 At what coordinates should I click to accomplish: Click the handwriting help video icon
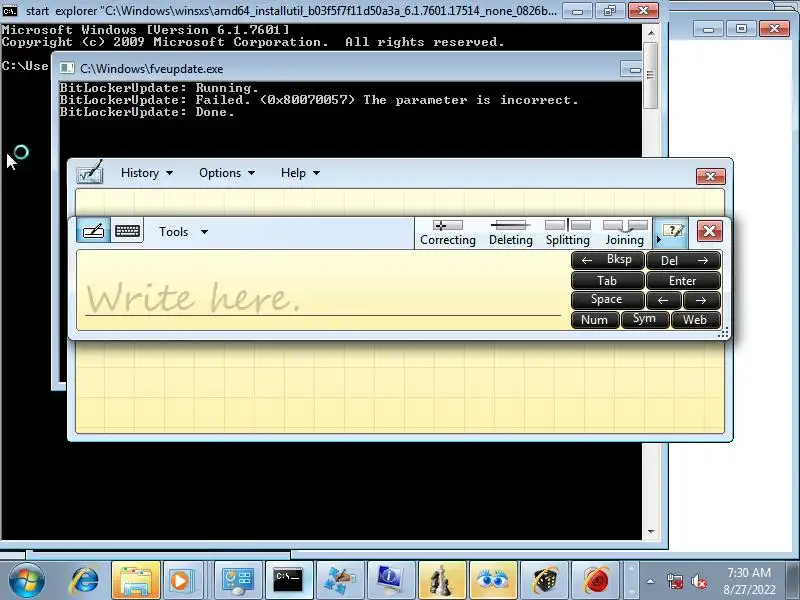(674, 232)
